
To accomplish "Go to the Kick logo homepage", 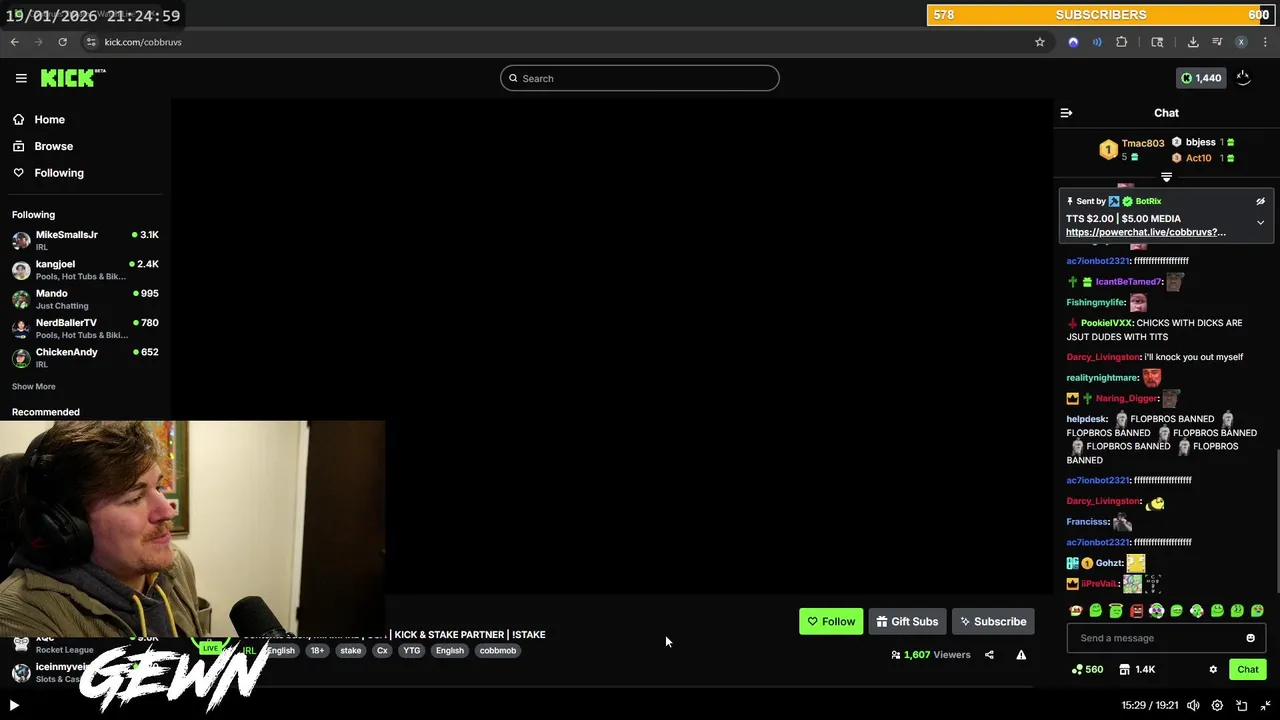I will point(73,78).
